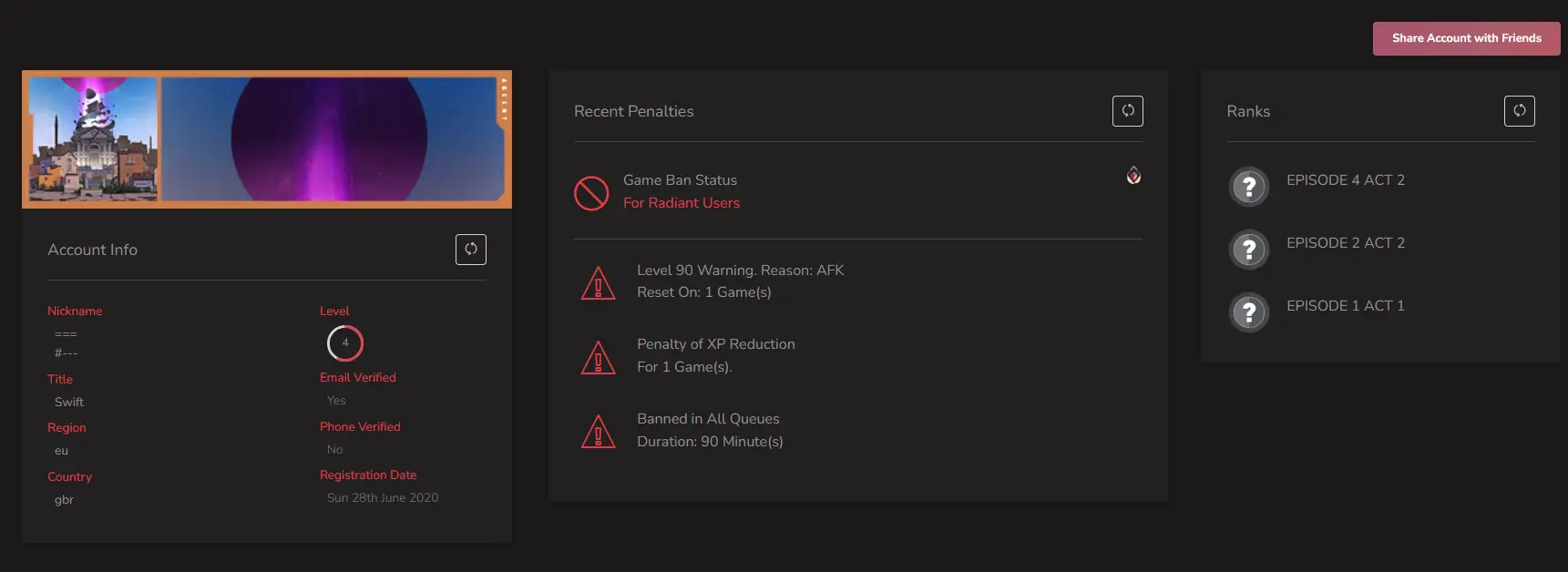Click the Banned in All Queues warning icon

[598, 432]
